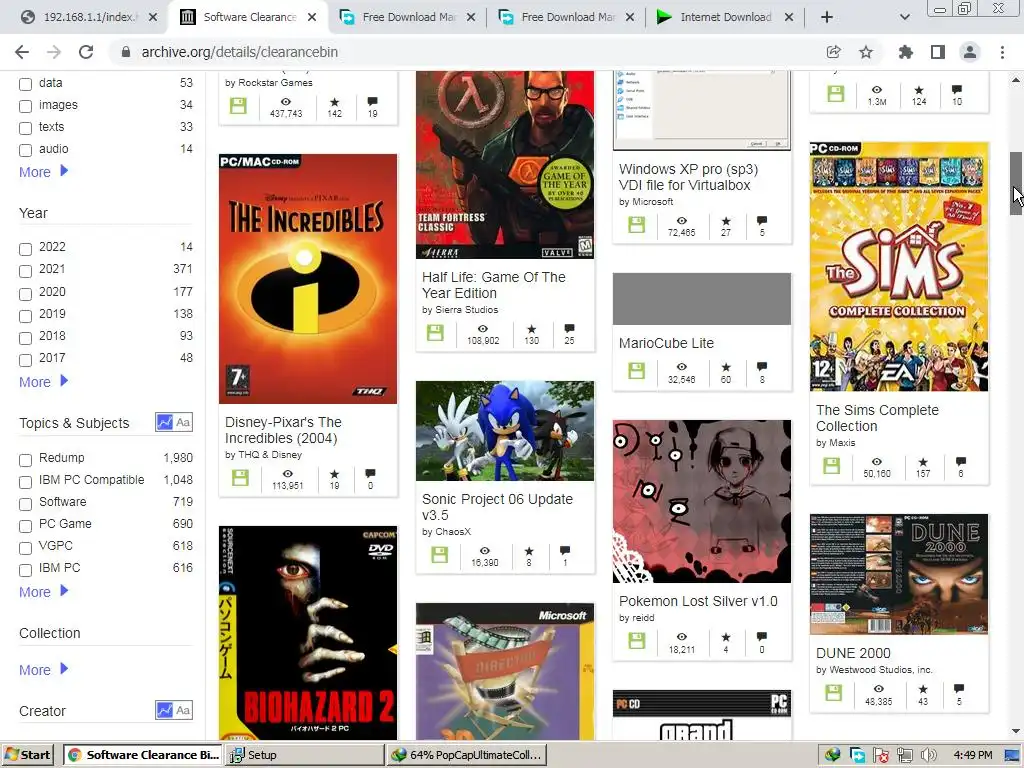1024x768 pixels.
Task: Close the Internet Download tab
Action: click(x=789, y=17)
